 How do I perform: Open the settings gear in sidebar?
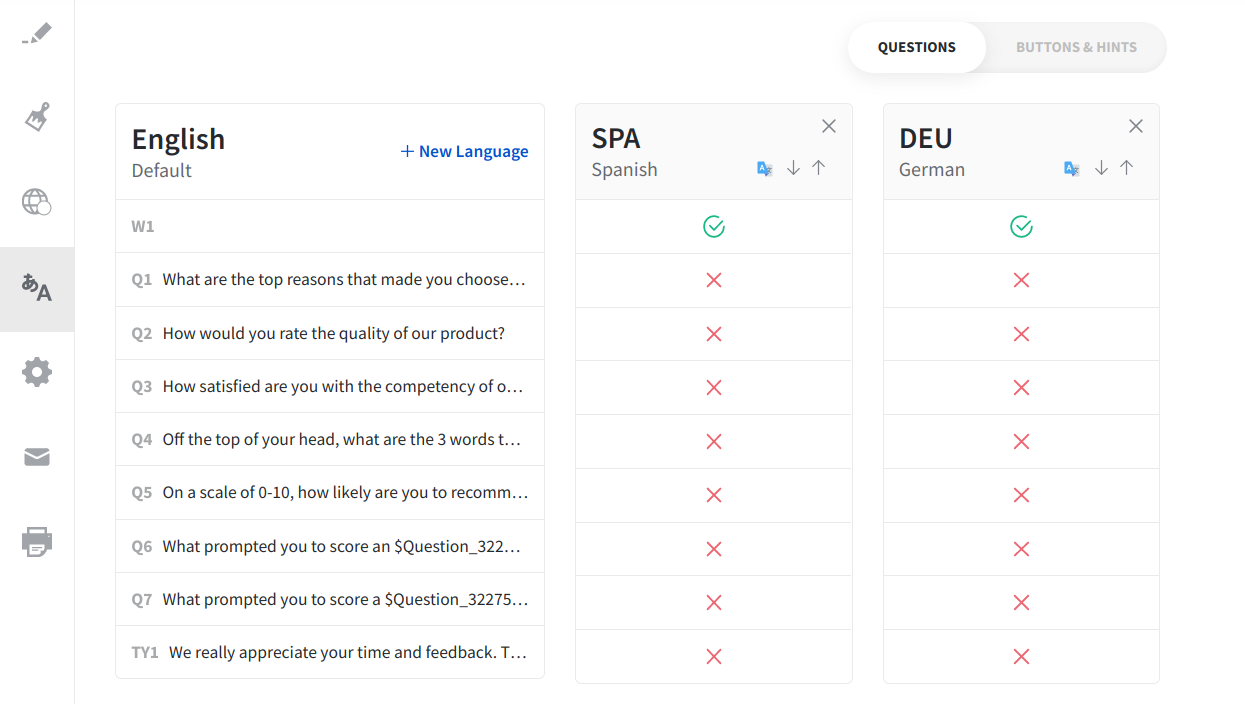(37, 373)
